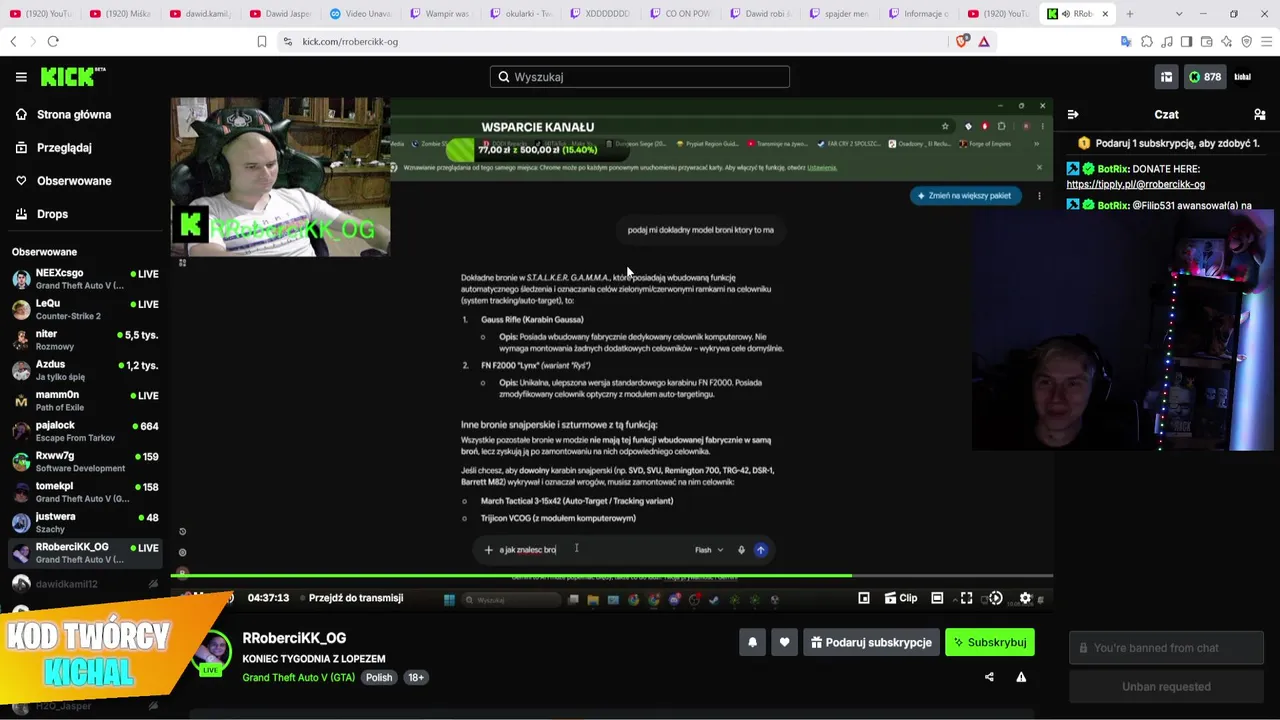
Task: Click the green Kick logo
Action: pyautogui.click(x=72, y=76)
